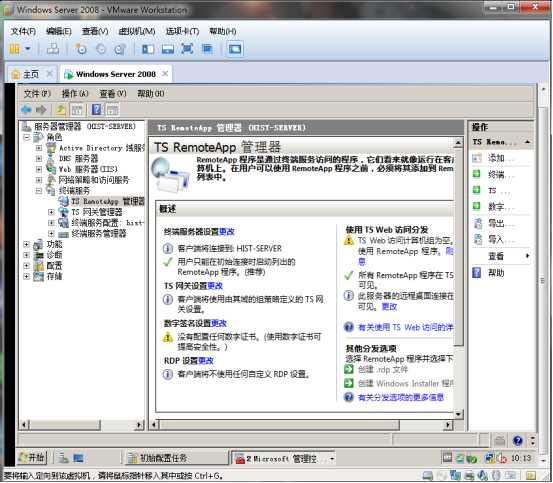This screenshot has width=553, height=483.
Task: Select the 存储 tree item
Action: click(54, 276)
